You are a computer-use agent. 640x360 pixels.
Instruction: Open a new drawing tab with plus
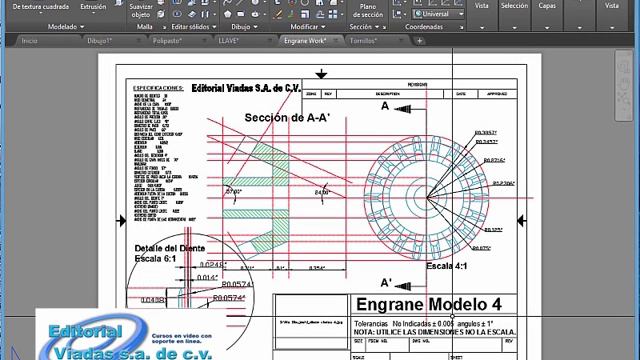[x=419, y=41]
